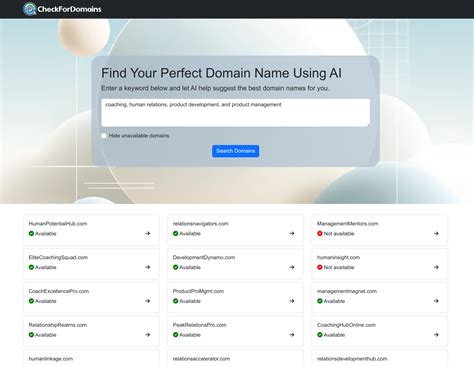Select the HumanPotentialHub.com domain name
Image resolution: width=474 pixels, height=366 pixels.
58,224
